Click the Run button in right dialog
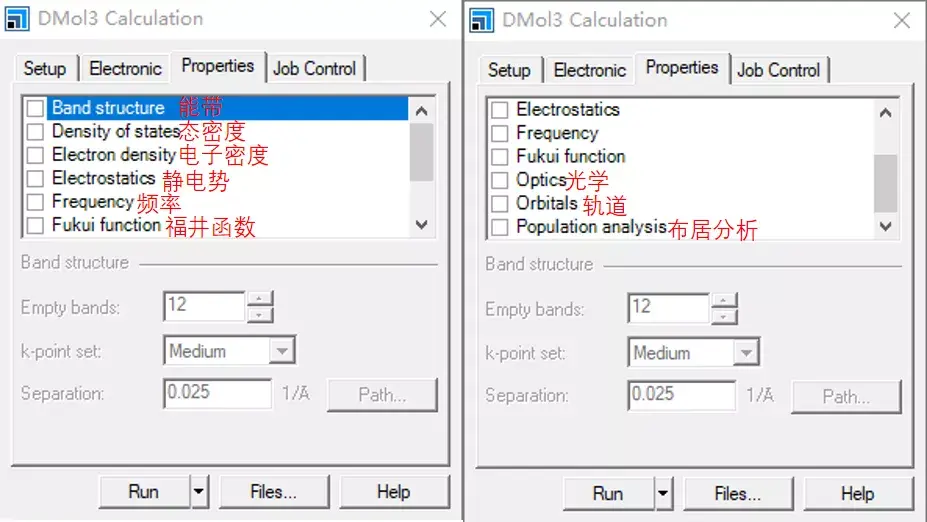Screen dimensions: 927x522 [x=608, y=493]
